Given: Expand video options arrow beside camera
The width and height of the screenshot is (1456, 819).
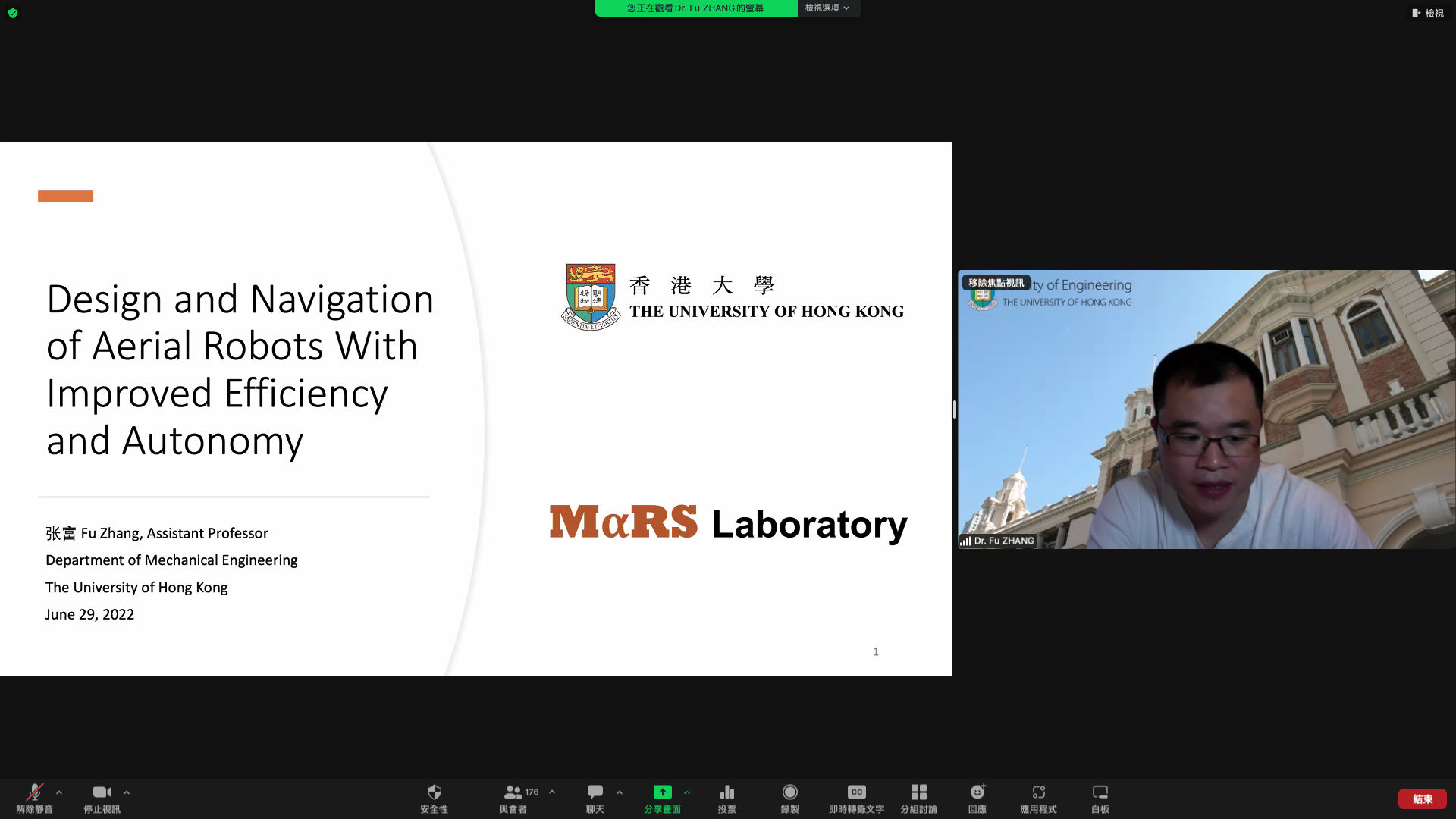Looking at the screenshot, I should [x=127, y=792].
